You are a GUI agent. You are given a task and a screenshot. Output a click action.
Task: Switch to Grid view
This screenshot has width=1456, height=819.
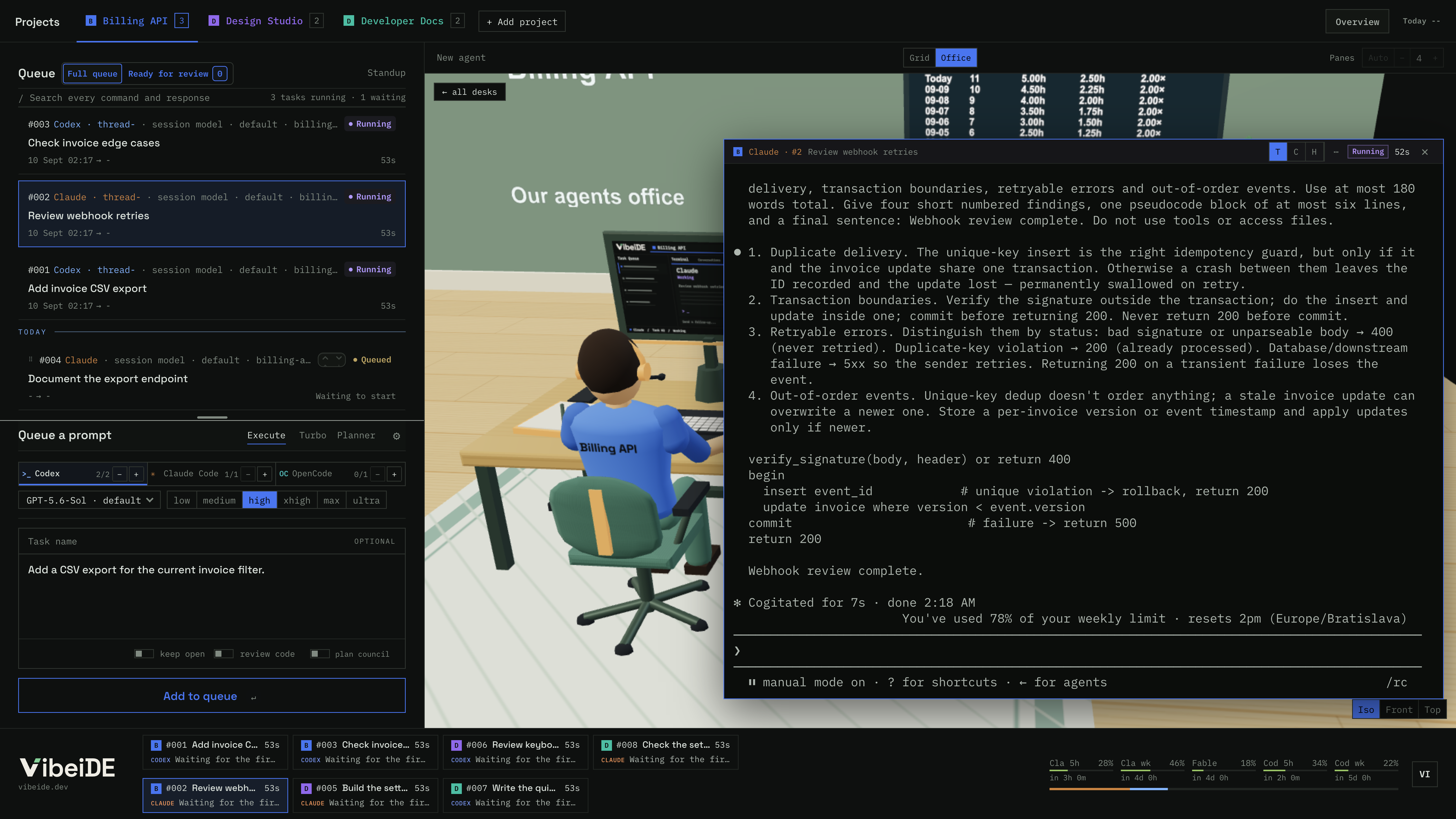tap(919, 58)
